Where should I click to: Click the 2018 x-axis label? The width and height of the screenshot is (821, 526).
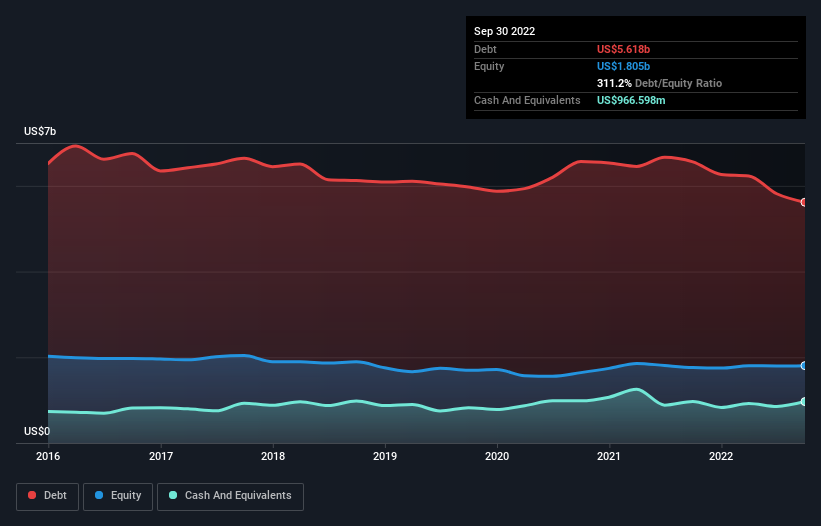pos(273,456)
